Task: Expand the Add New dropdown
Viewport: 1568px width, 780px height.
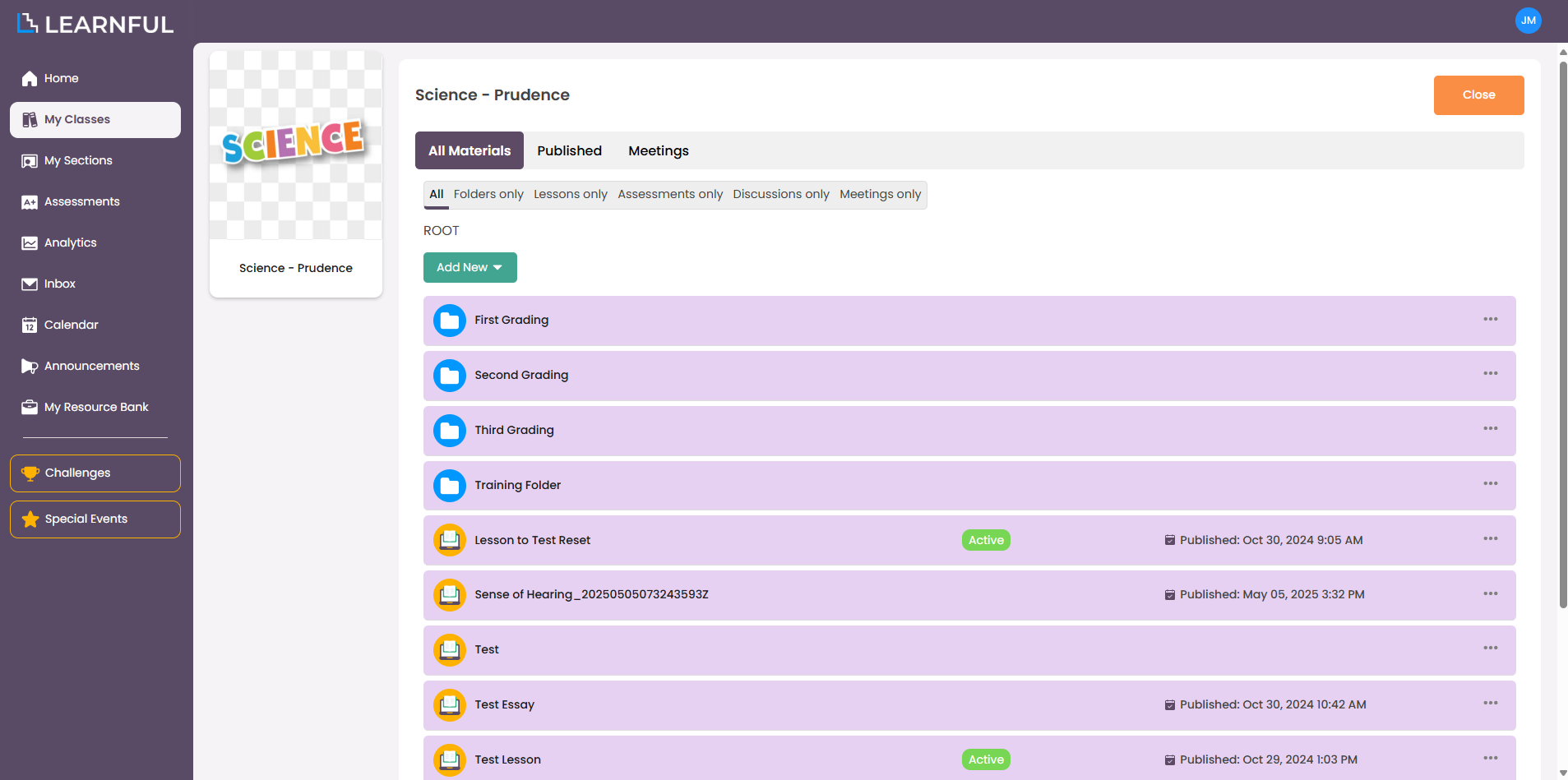Action: click(469, 268)
